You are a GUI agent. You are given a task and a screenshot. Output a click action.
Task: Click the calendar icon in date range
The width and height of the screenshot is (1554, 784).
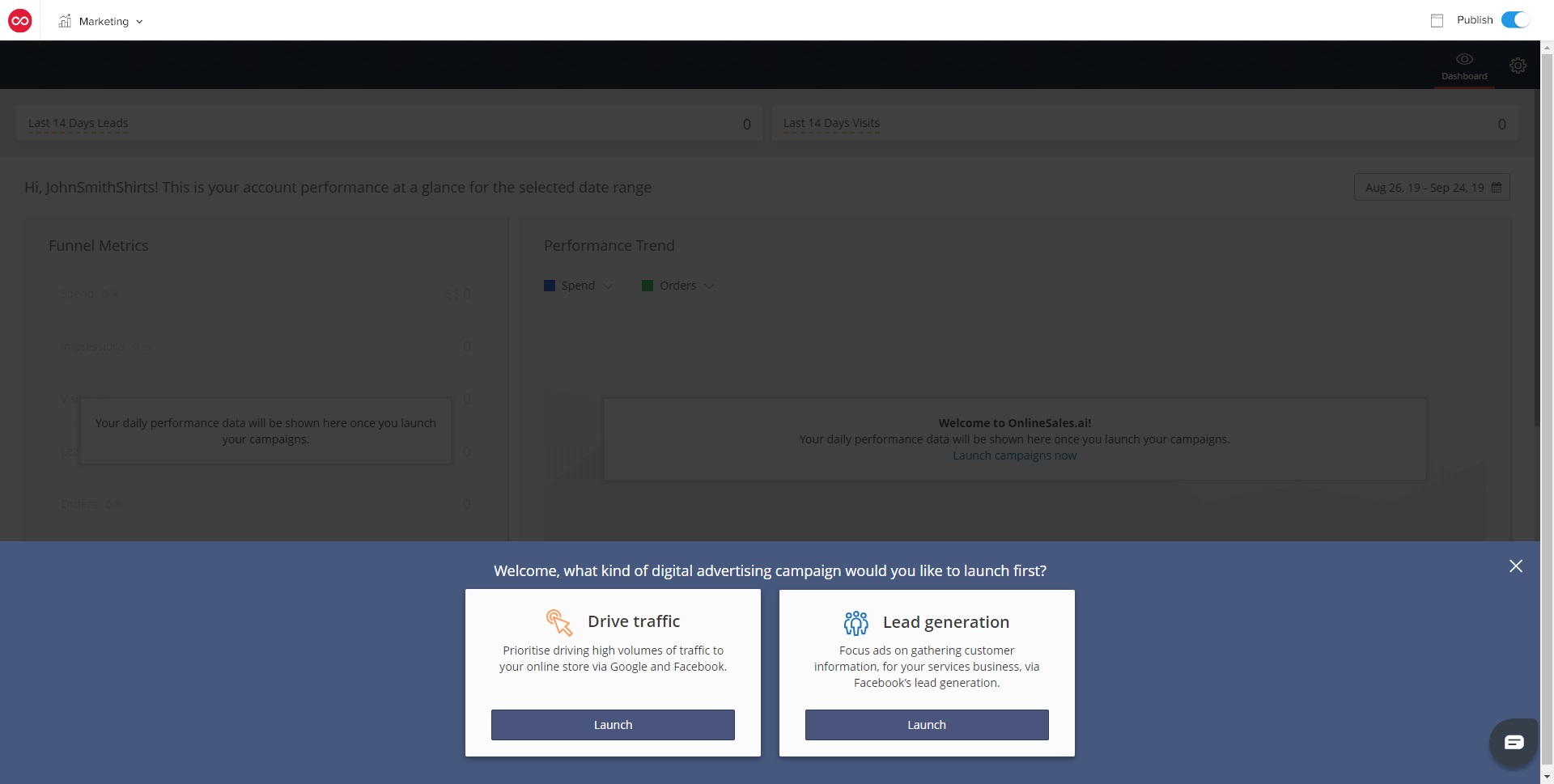click(x=1497, y=188)
